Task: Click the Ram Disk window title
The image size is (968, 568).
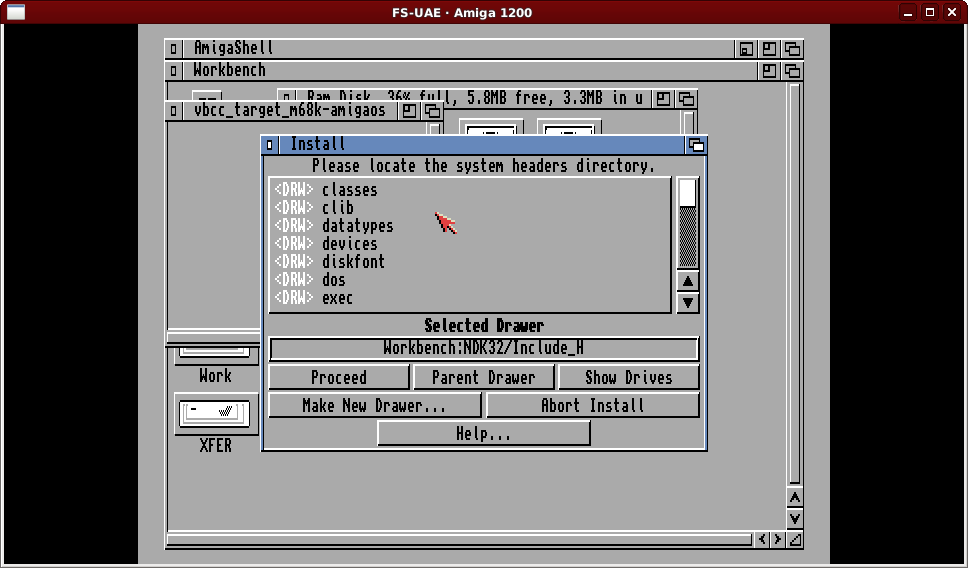Action: [474, 98]
